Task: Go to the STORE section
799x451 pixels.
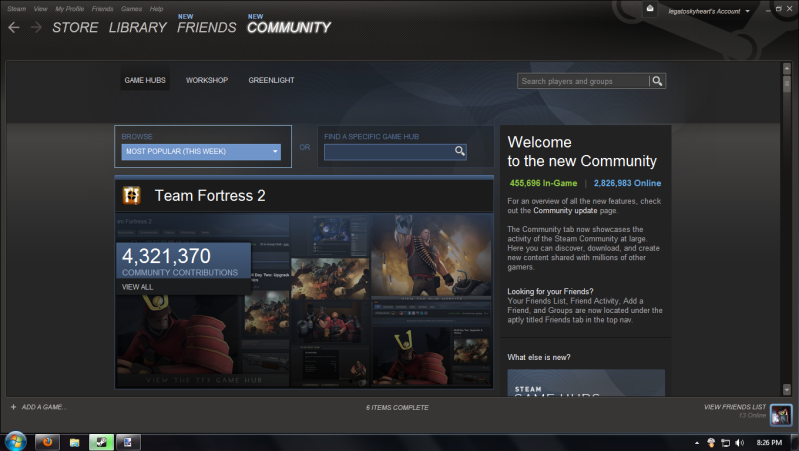Action: coord(75,28)
